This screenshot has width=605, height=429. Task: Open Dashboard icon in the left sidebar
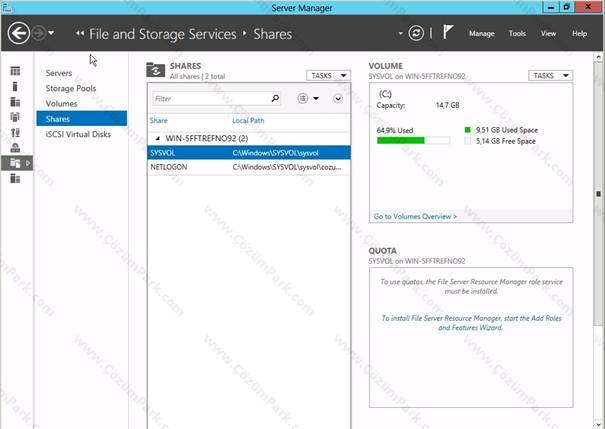click(15, 71)
